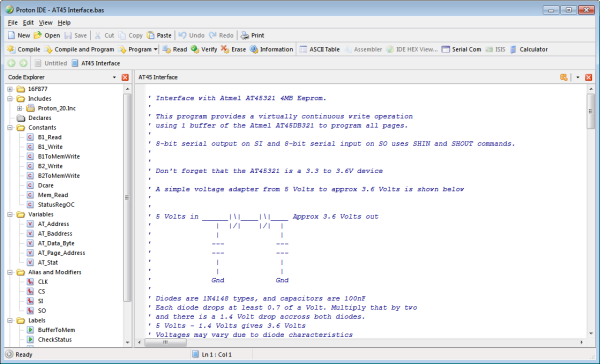Open the editor pane dropdown arrow
The width and height of the screenshot is (600, 364).
tap(578, 77)
